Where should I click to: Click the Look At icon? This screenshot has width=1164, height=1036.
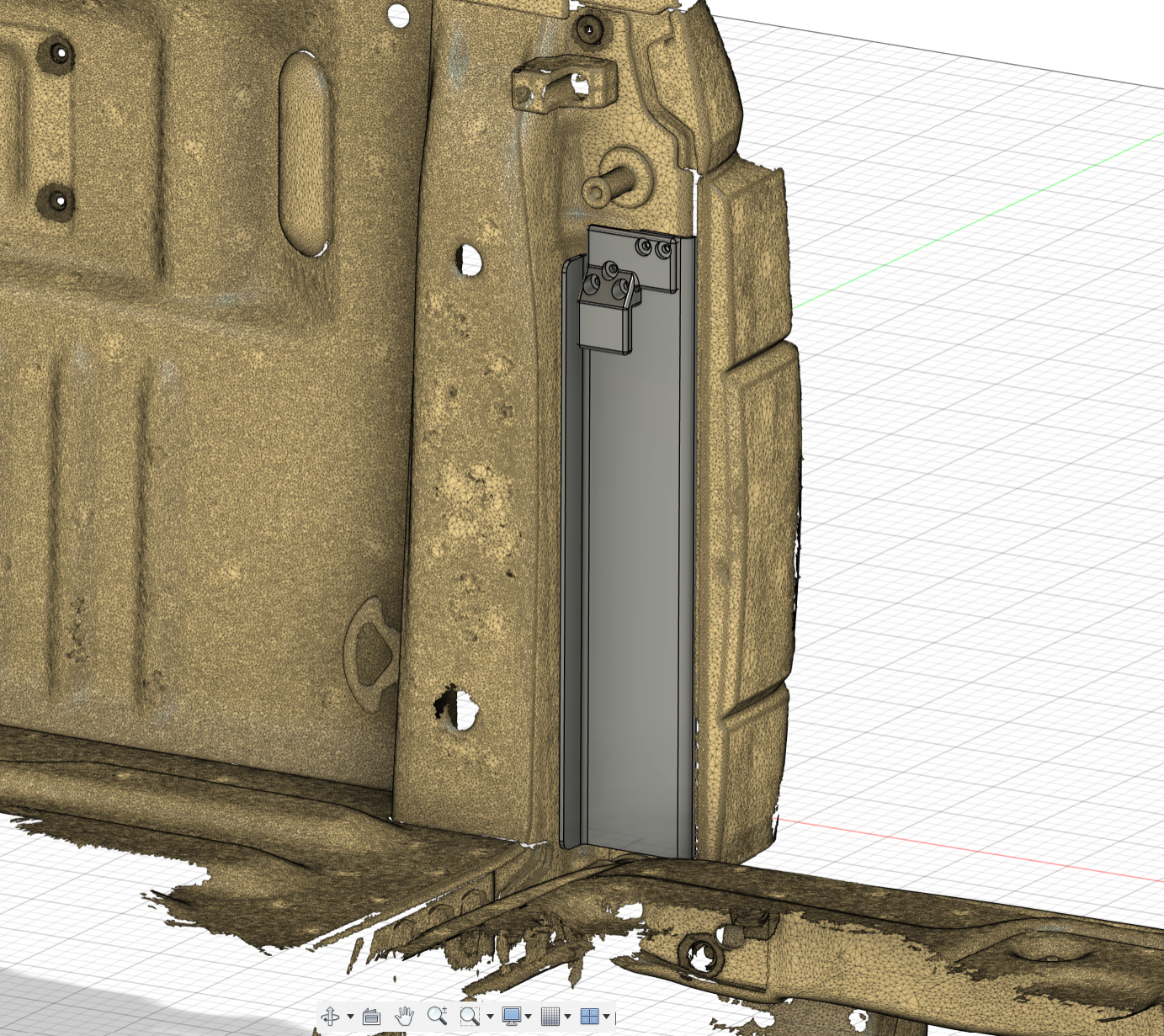pos(371,1017)
